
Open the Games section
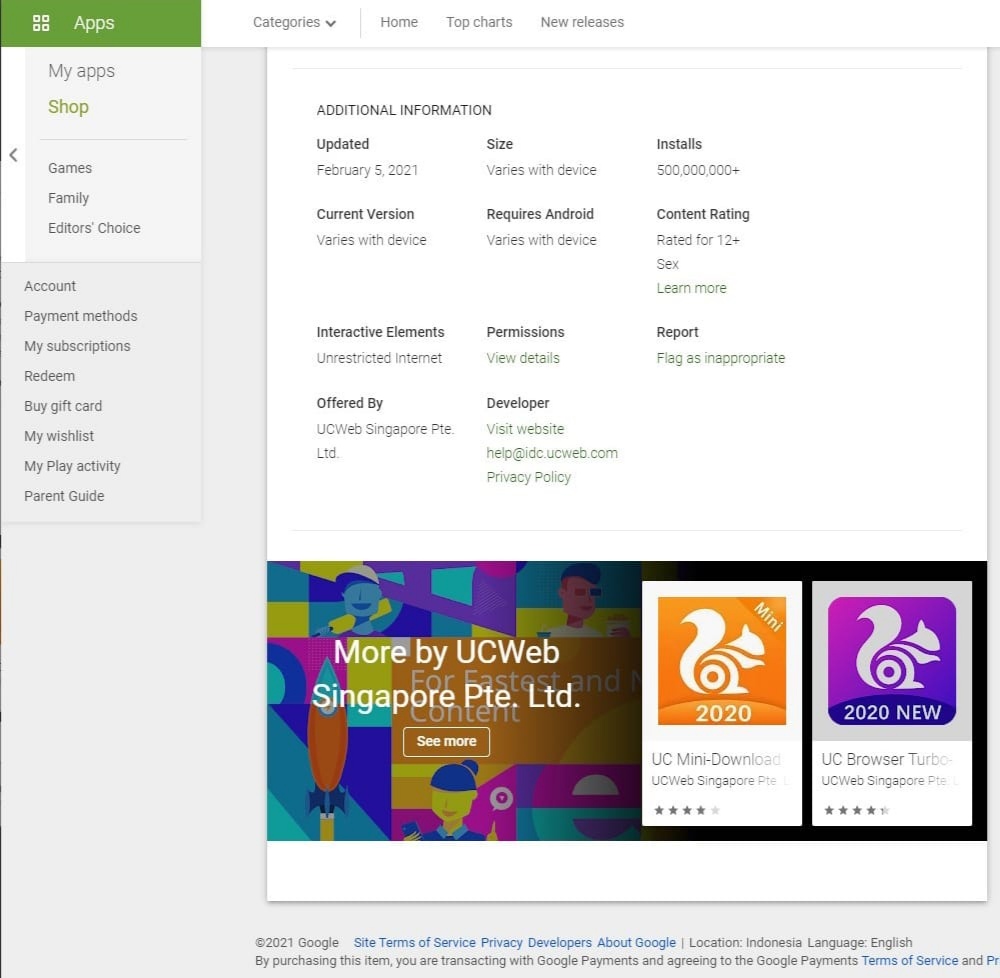(x=70, y=168)
